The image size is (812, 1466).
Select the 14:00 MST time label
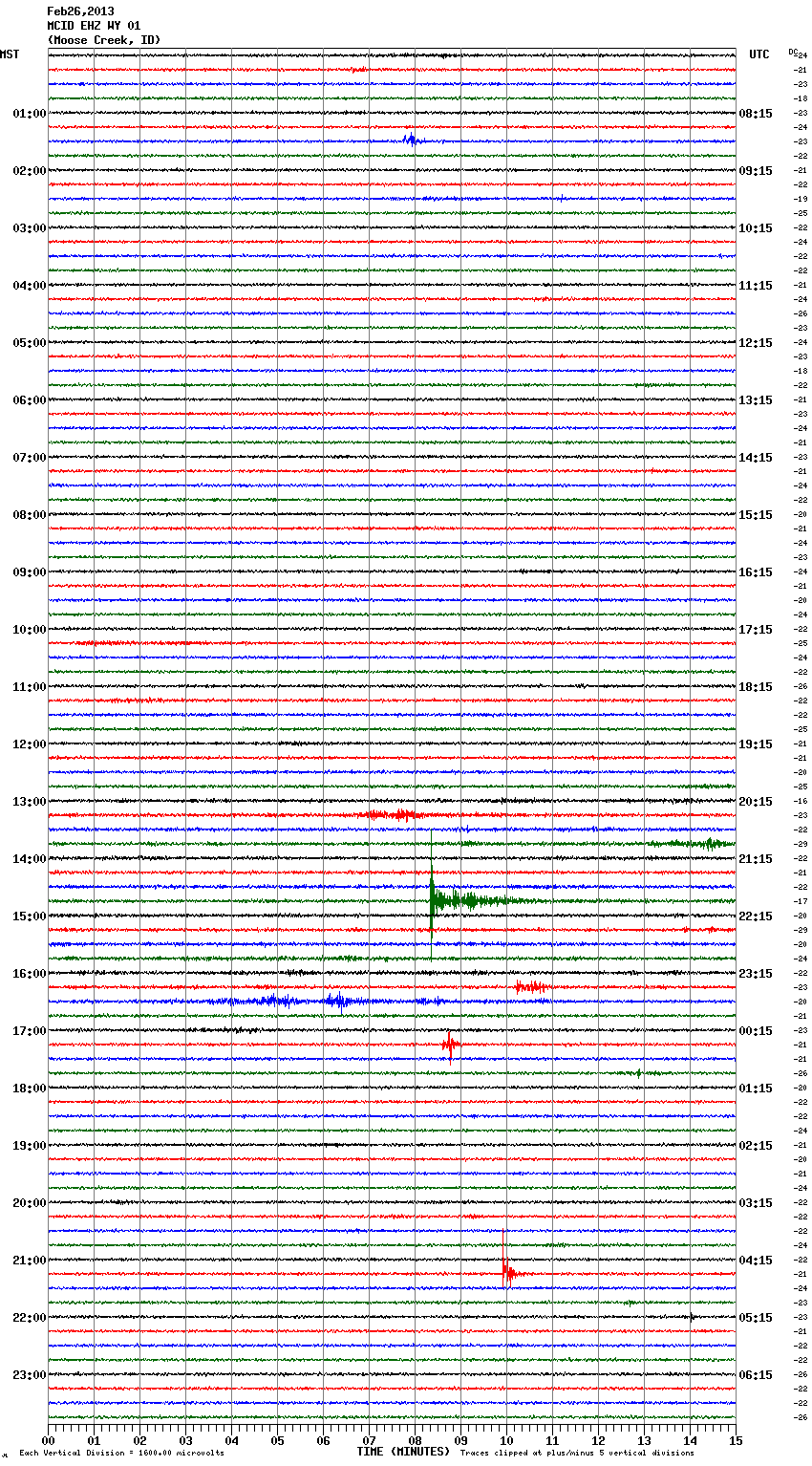coord(30,859)
